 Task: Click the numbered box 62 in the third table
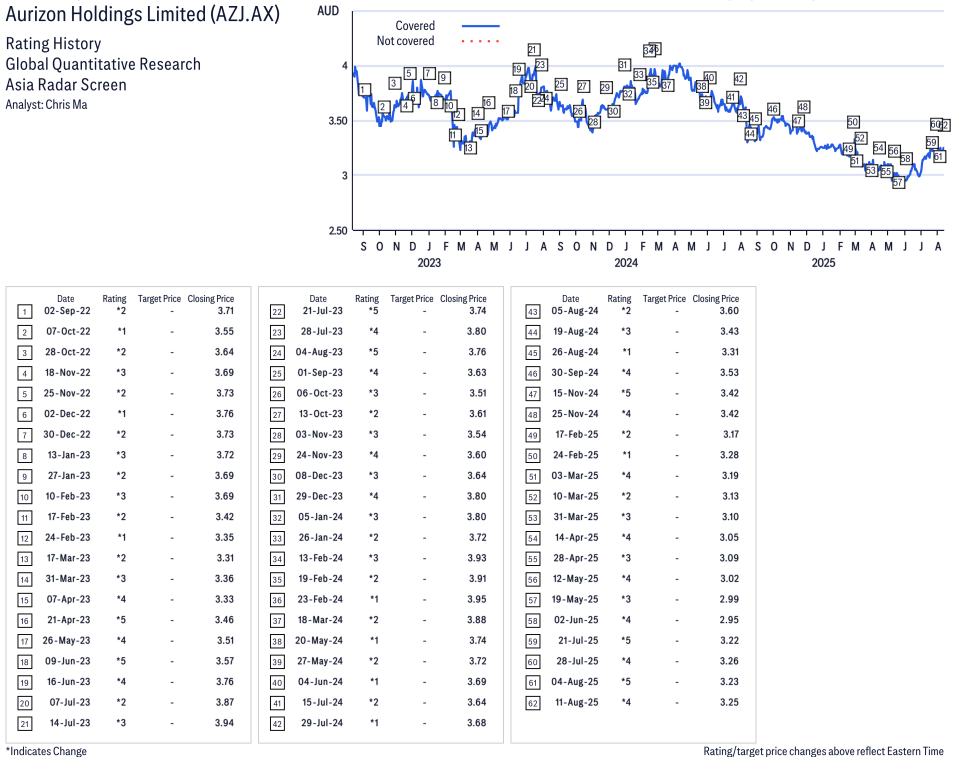coord(533,703)
